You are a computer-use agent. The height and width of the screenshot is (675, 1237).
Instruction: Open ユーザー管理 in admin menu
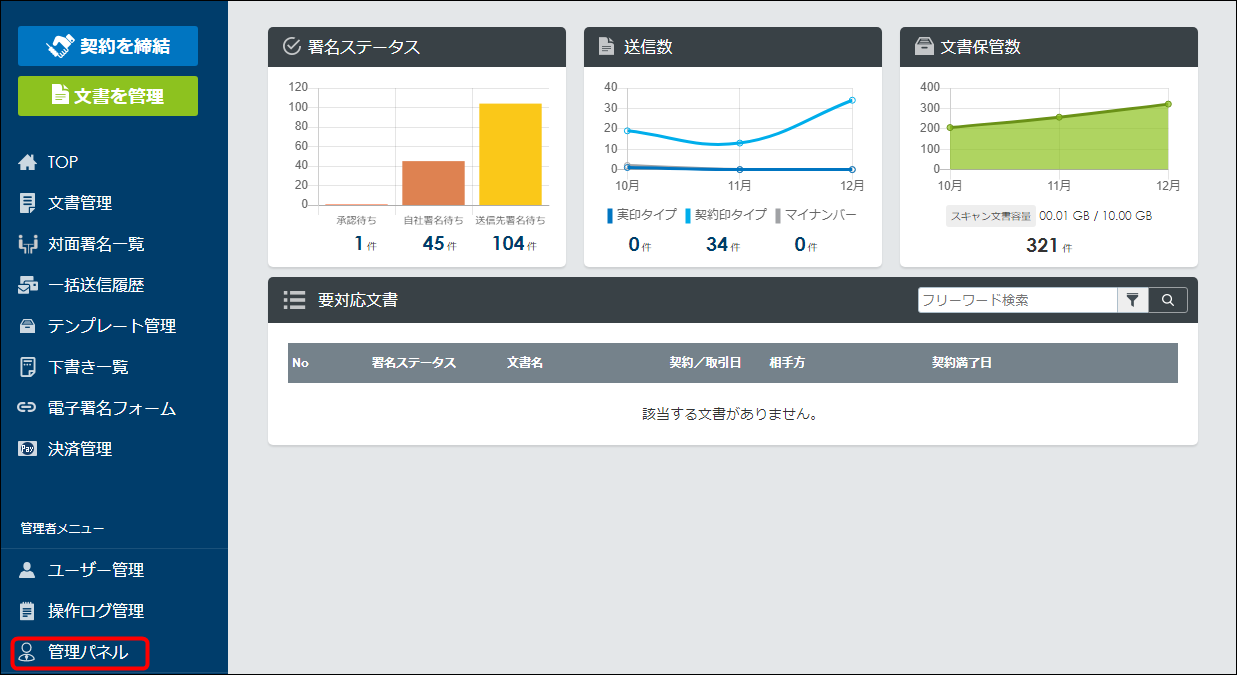[95, 570]
